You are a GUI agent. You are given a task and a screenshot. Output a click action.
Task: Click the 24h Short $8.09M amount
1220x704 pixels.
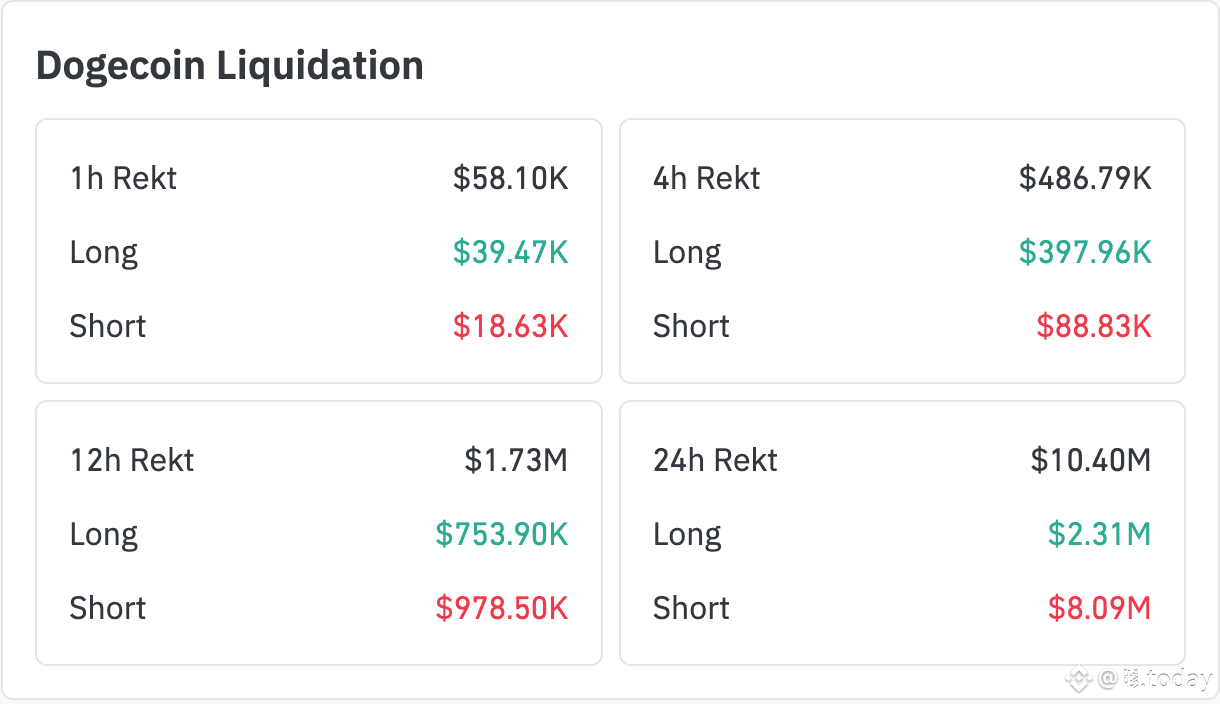point(1099,609)
